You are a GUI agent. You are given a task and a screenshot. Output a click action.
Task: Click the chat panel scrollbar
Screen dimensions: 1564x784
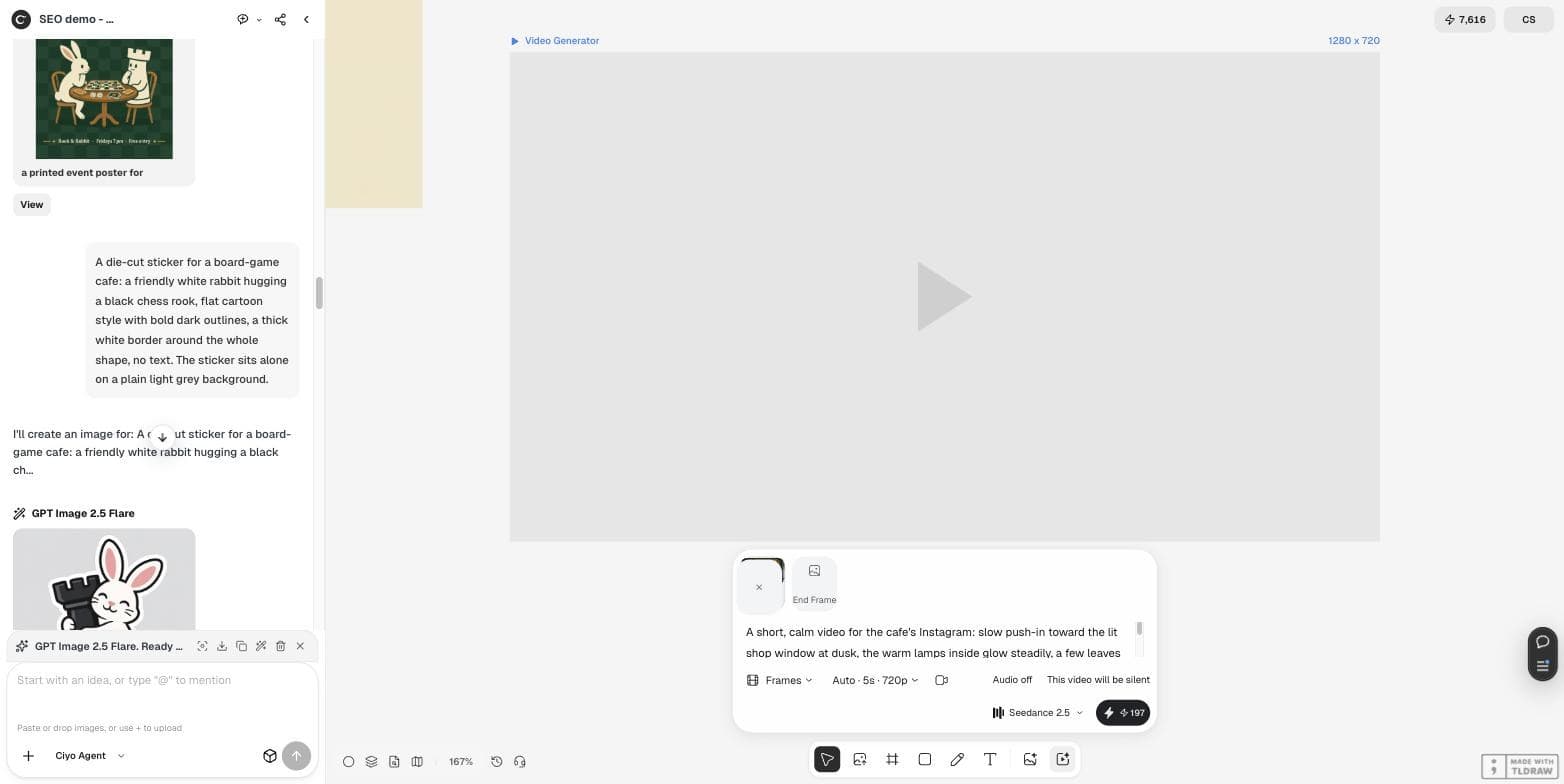pos(319,293)
